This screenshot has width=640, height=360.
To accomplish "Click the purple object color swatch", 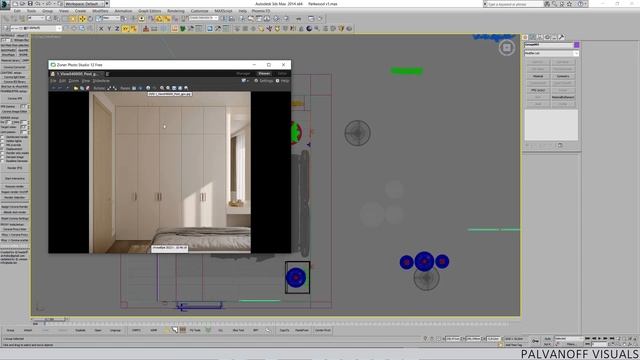I will [x=577, y=44].
